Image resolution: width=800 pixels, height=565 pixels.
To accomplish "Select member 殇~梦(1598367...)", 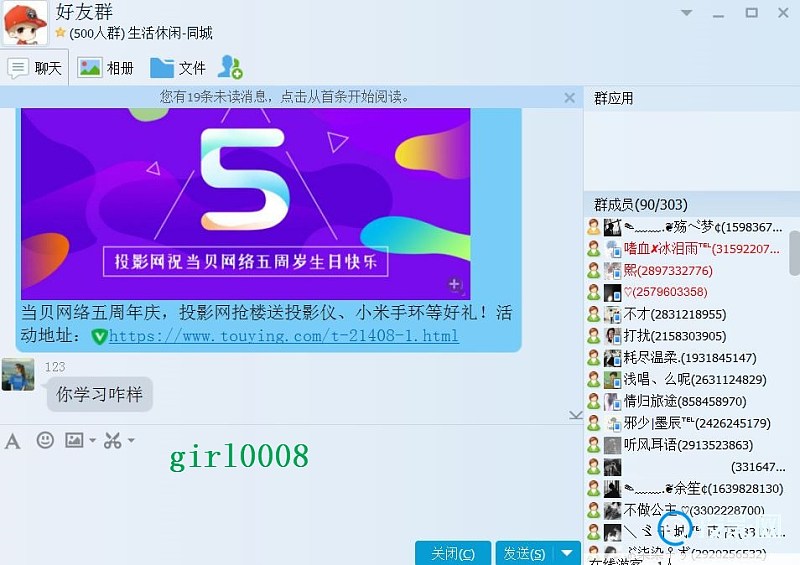I will [x=688, y=227].
